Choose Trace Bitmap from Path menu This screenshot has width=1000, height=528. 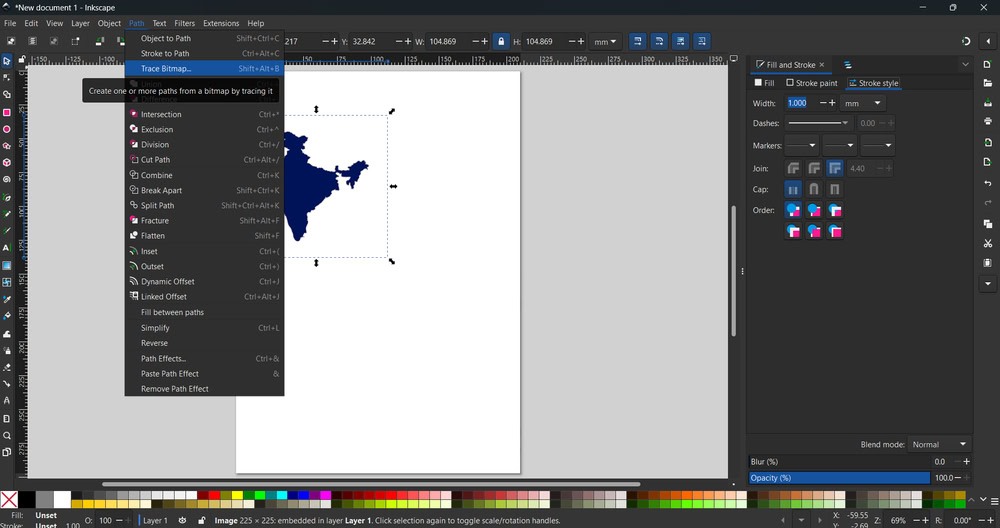click(204, 68)
